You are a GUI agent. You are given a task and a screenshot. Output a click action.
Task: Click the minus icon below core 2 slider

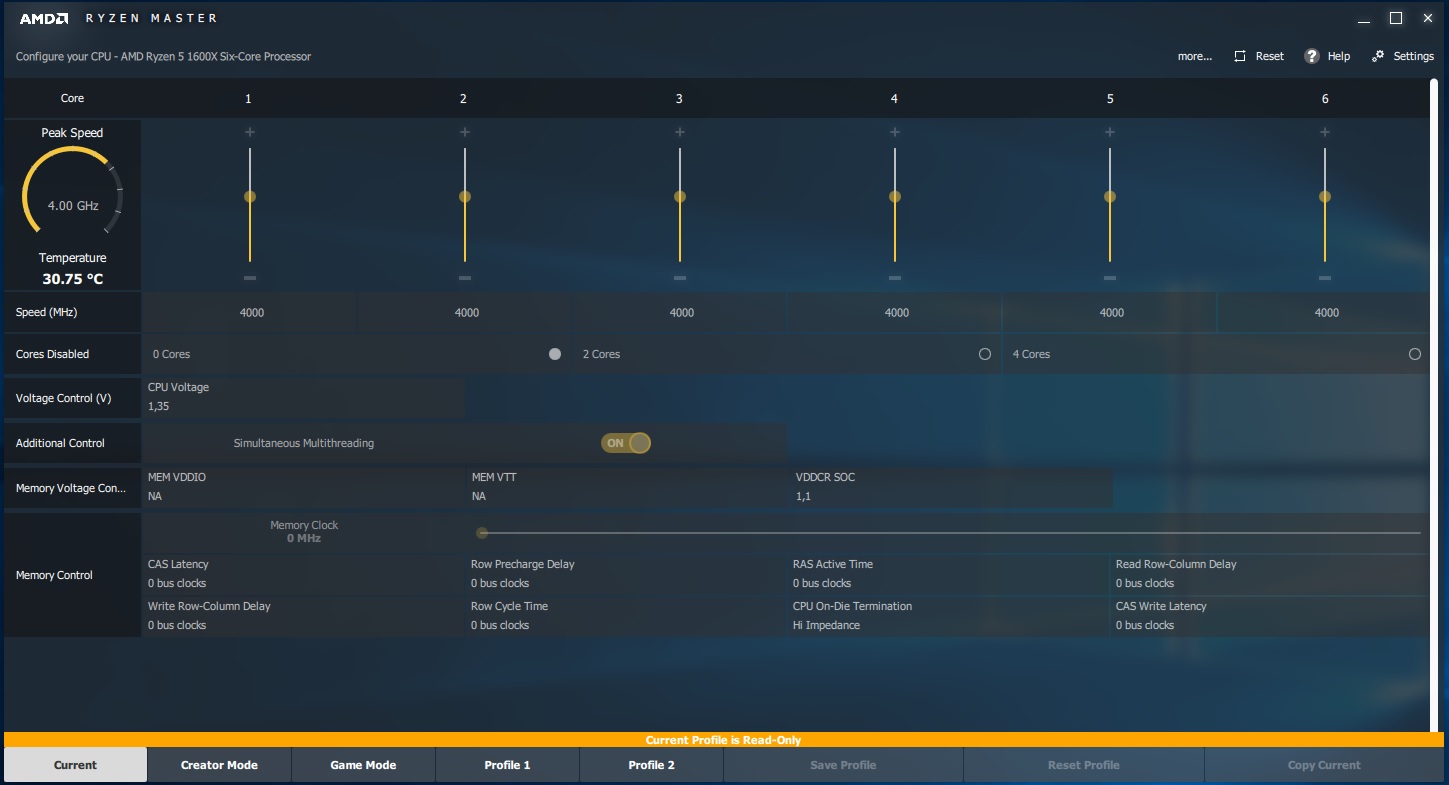pyautogui.click(x=465, y=278)
